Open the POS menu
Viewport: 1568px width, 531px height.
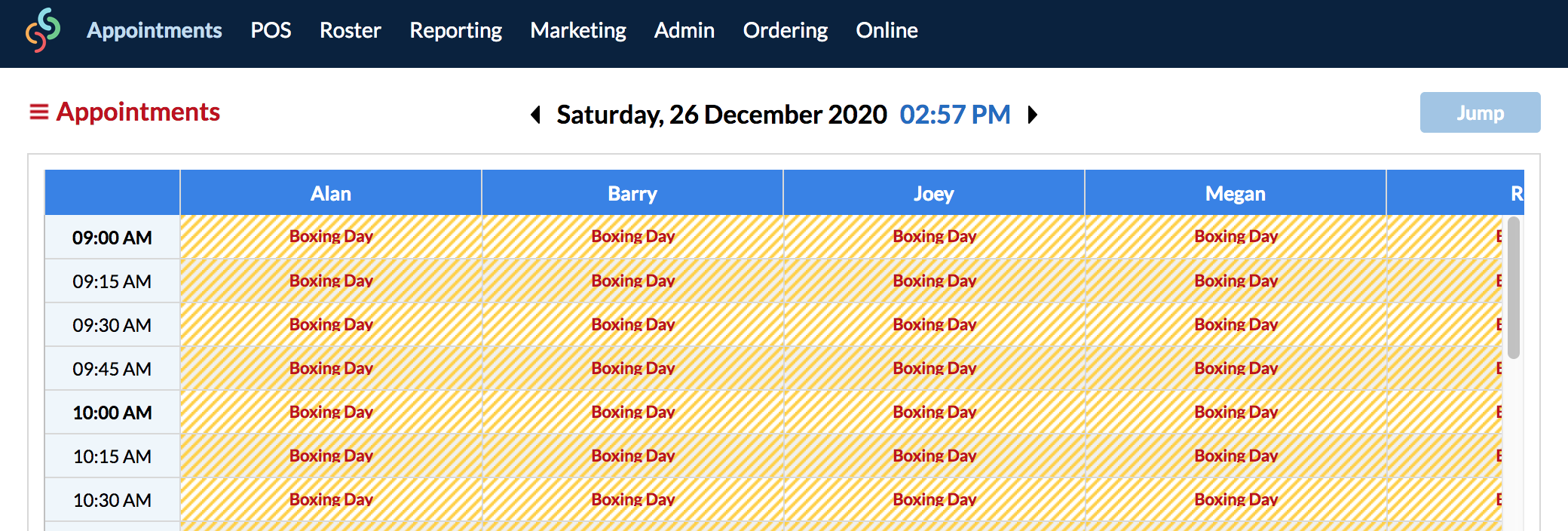click(271, 30)
